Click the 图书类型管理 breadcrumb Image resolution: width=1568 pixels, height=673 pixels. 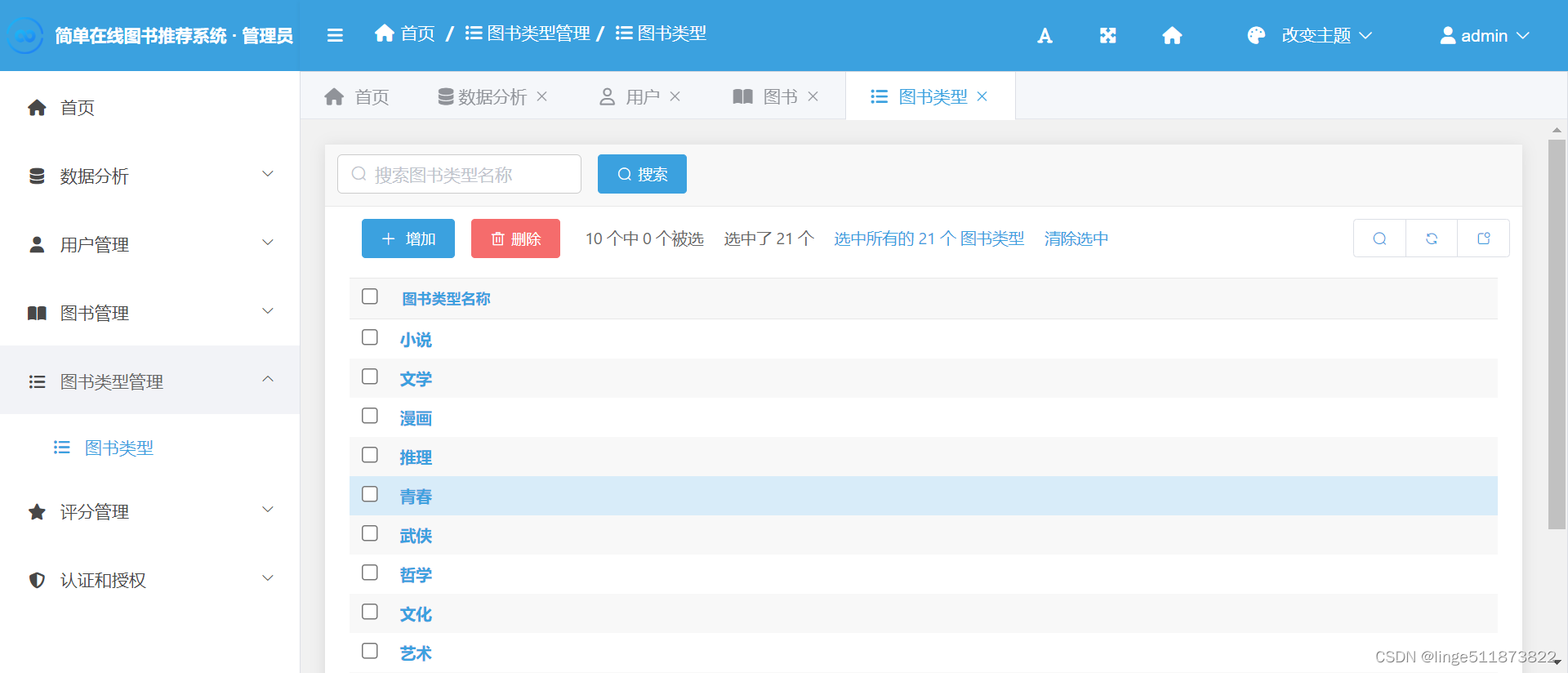(528, 33)
